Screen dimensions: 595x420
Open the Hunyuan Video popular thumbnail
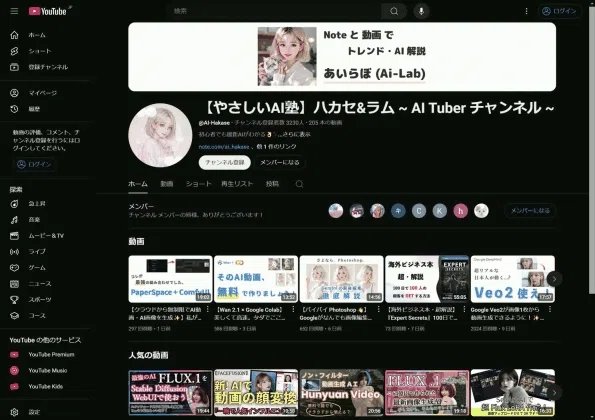tap(342, 393)
